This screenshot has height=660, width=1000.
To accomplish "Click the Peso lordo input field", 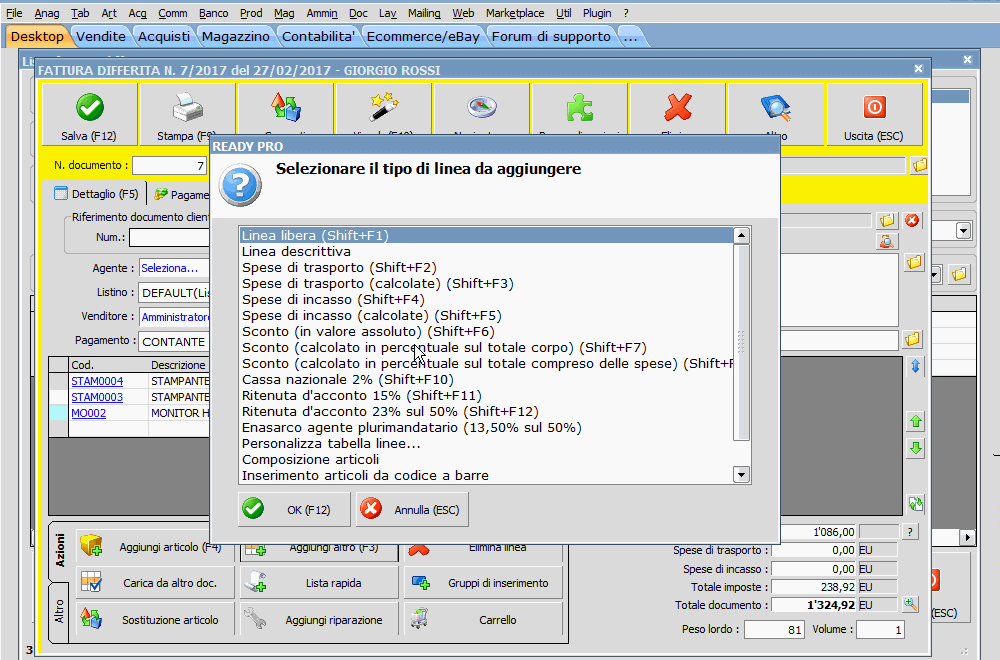I will point(774,630).
